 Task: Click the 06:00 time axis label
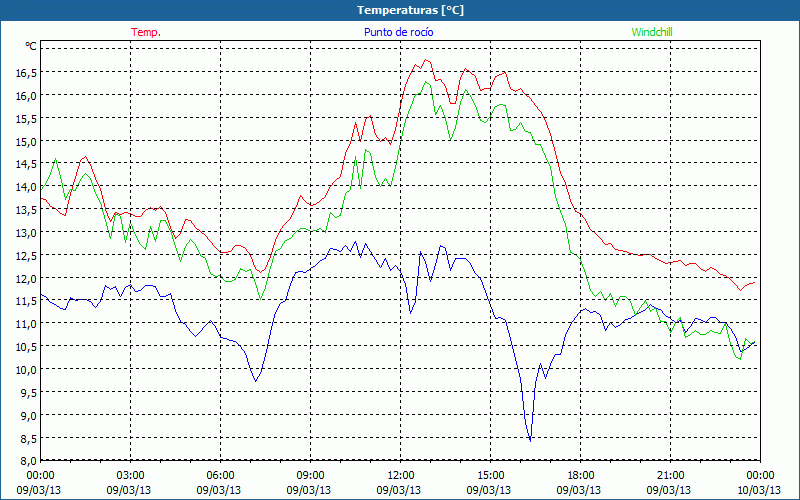[220, 475]
